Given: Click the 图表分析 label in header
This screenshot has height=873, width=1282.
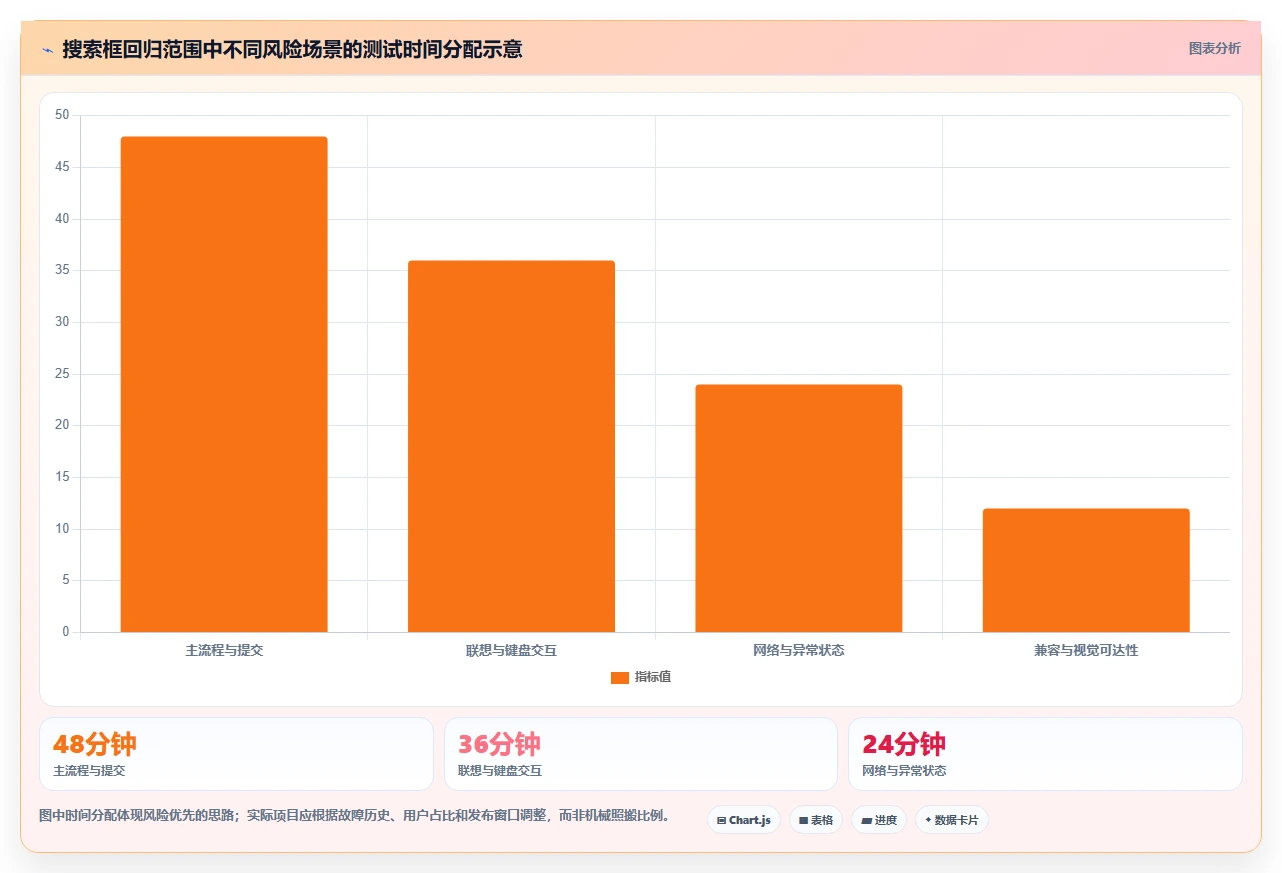Looking at the screenshot, I should (1214, 48).
